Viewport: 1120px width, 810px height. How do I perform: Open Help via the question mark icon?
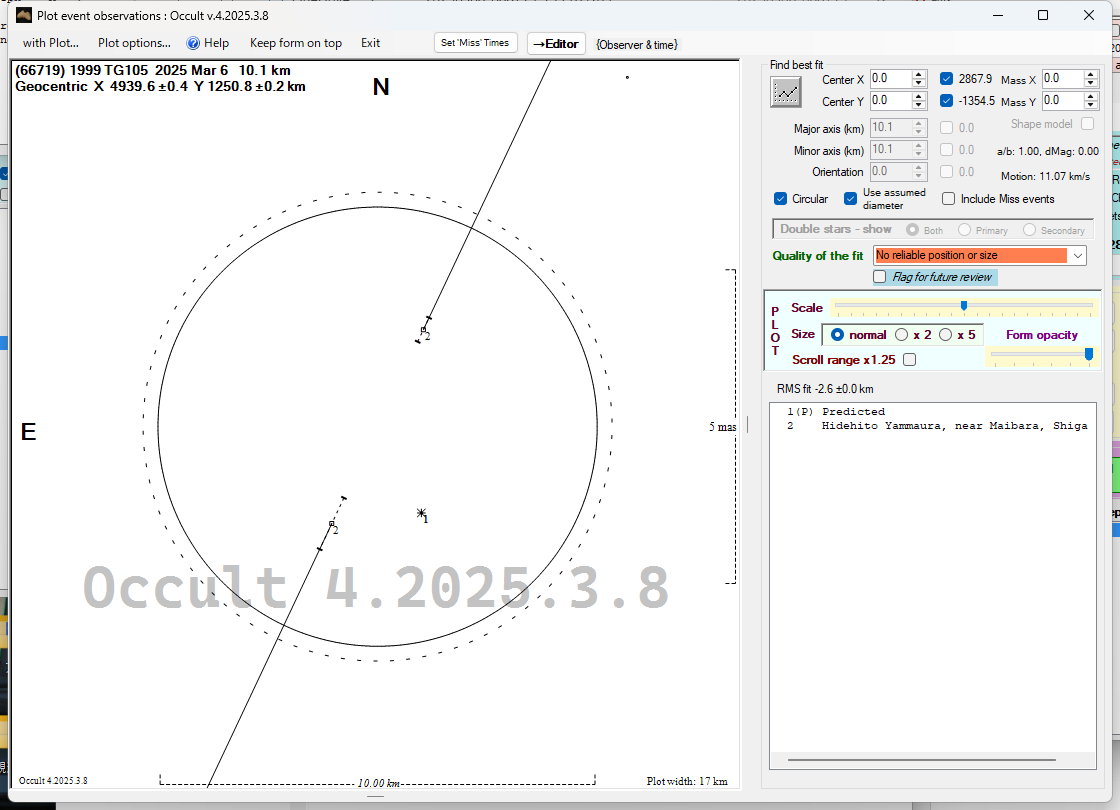(x=194, y=43)
